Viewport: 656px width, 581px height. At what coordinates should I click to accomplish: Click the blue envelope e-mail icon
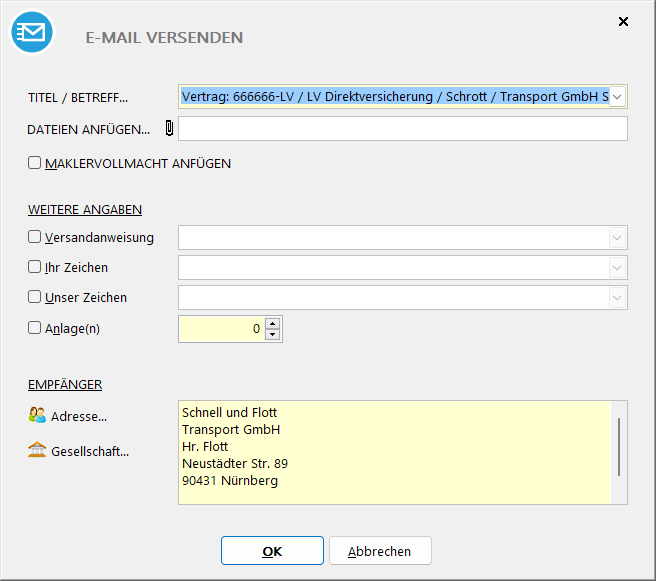click(x=31, y=32)
